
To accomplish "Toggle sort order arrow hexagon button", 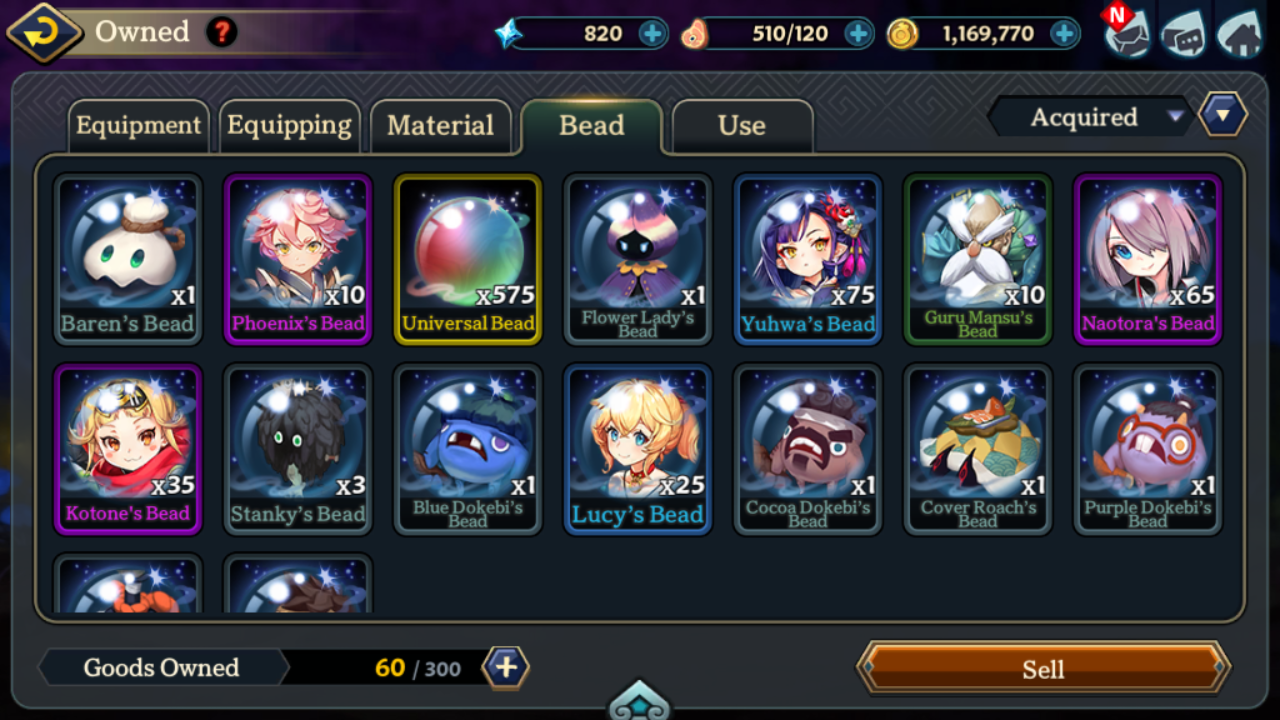I will (x=1222, y=115).
